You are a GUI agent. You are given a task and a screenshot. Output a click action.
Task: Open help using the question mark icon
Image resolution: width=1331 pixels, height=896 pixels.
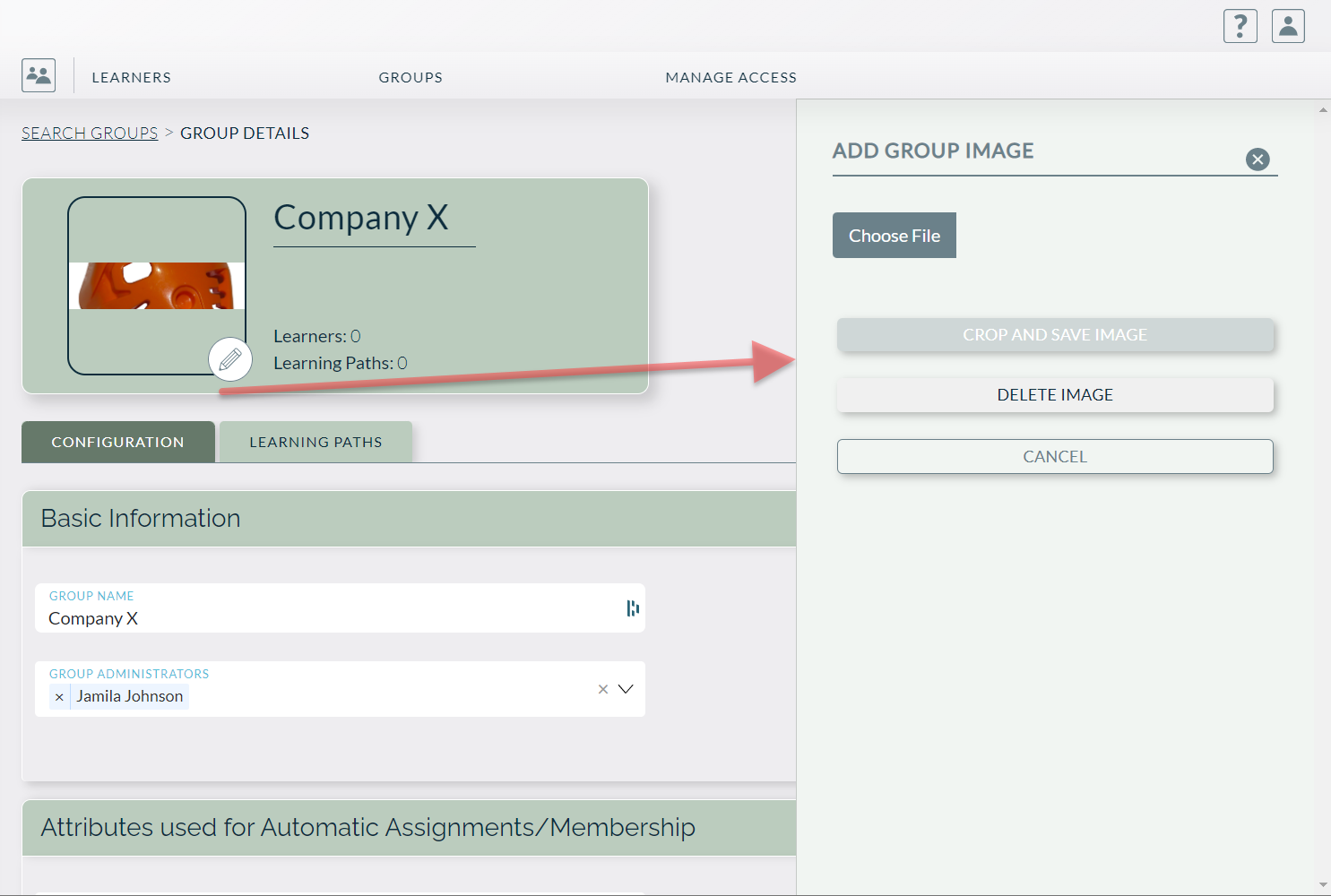1240,26
